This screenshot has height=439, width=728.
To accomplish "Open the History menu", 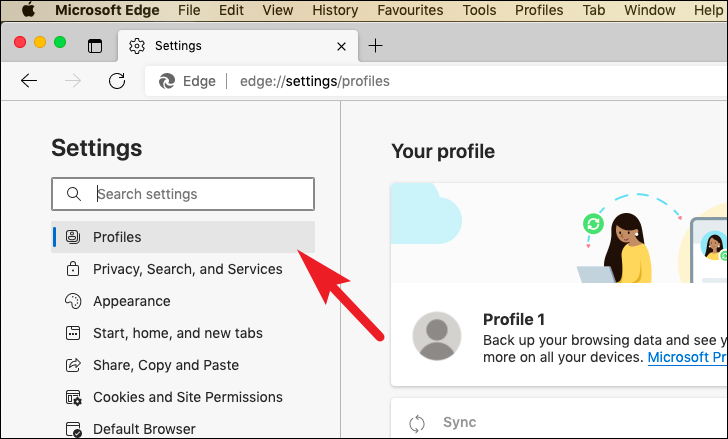I will tap(335, 10).
